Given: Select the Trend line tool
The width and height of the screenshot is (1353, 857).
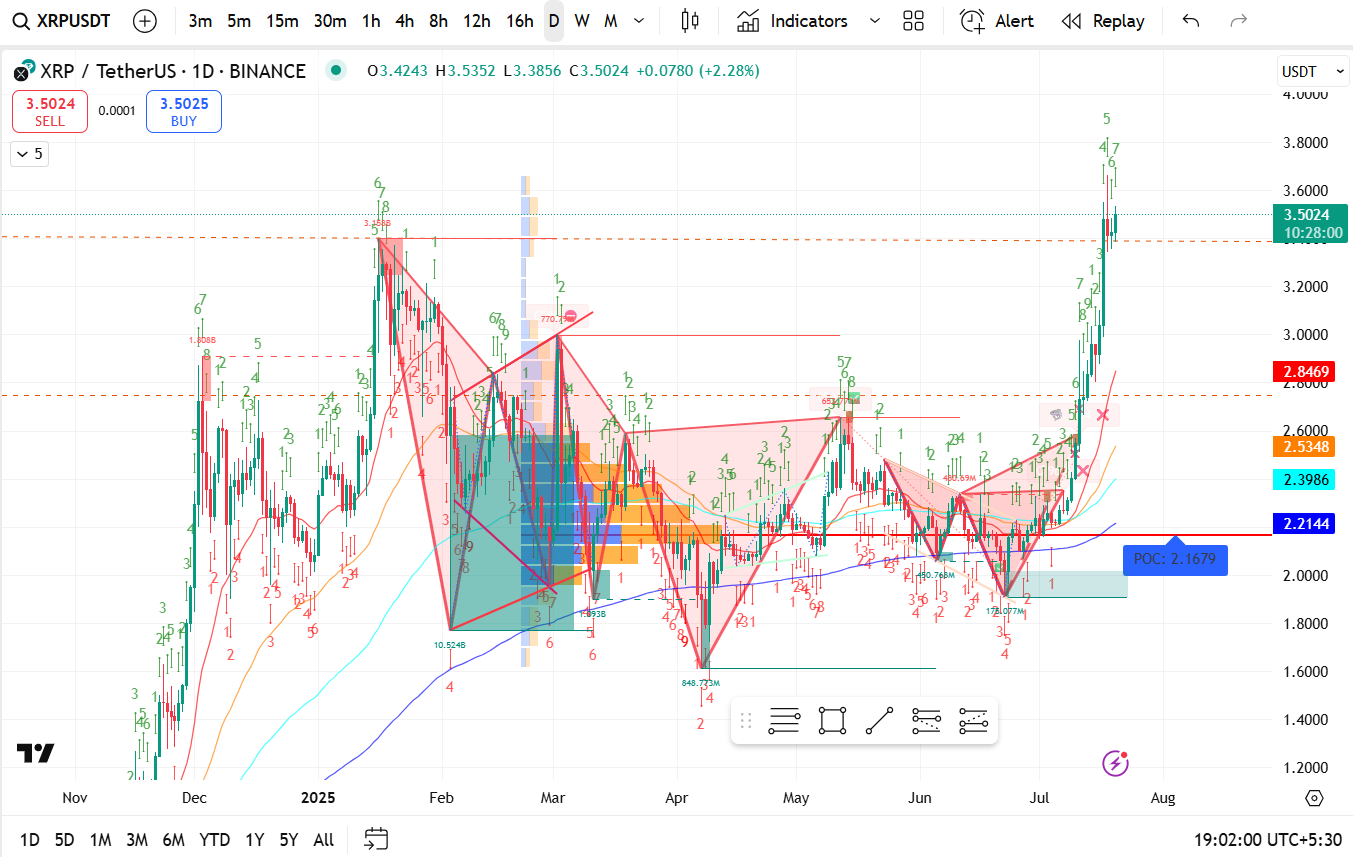Looking at the screenshot, I should (x=879, y=721).
